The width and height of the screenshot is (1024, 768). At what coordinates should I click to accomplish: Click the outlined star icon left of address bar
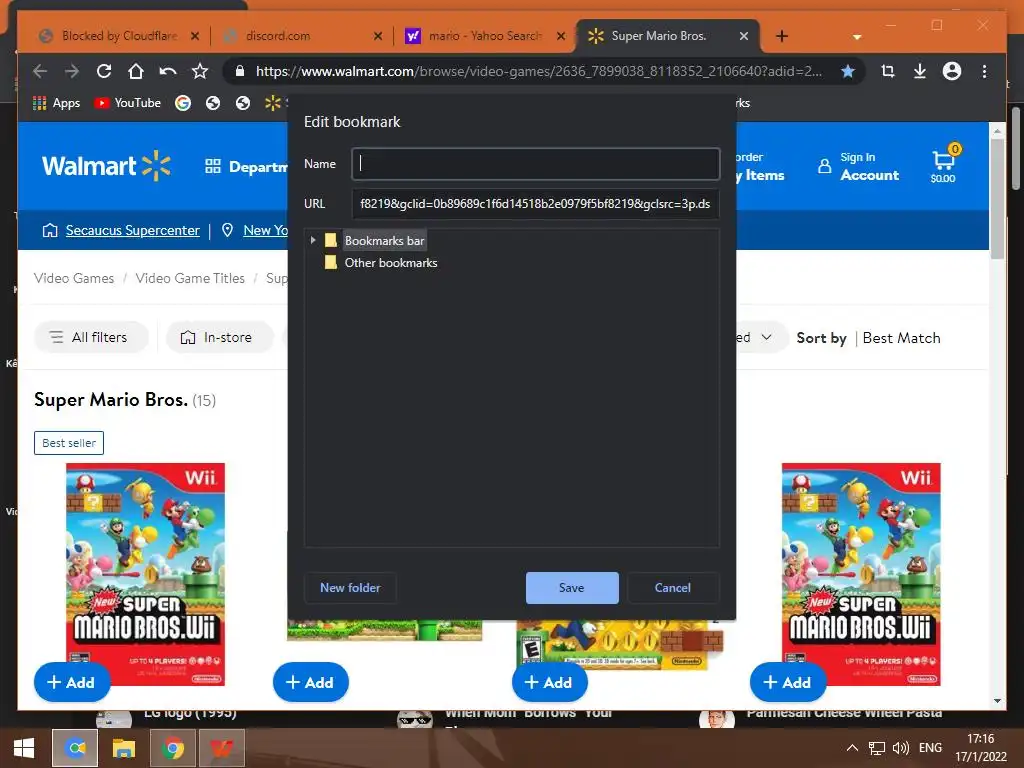click(x=200, y=71)
